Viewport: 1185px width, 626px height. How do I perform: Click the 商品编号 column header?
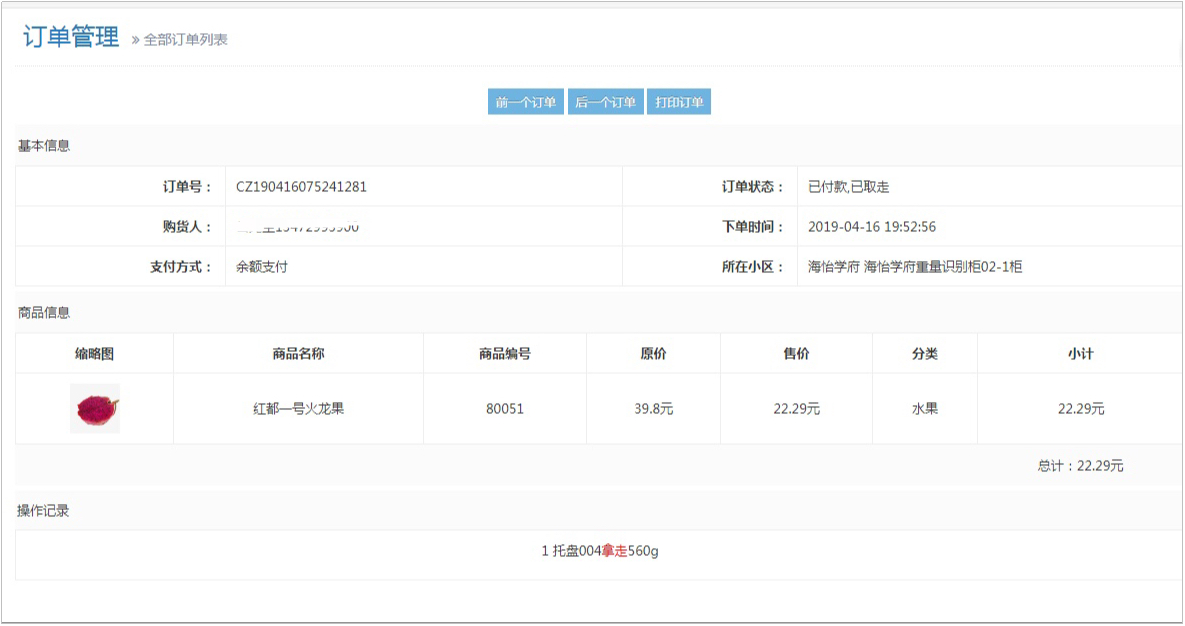pyautogui.click(x=504, y=354)
